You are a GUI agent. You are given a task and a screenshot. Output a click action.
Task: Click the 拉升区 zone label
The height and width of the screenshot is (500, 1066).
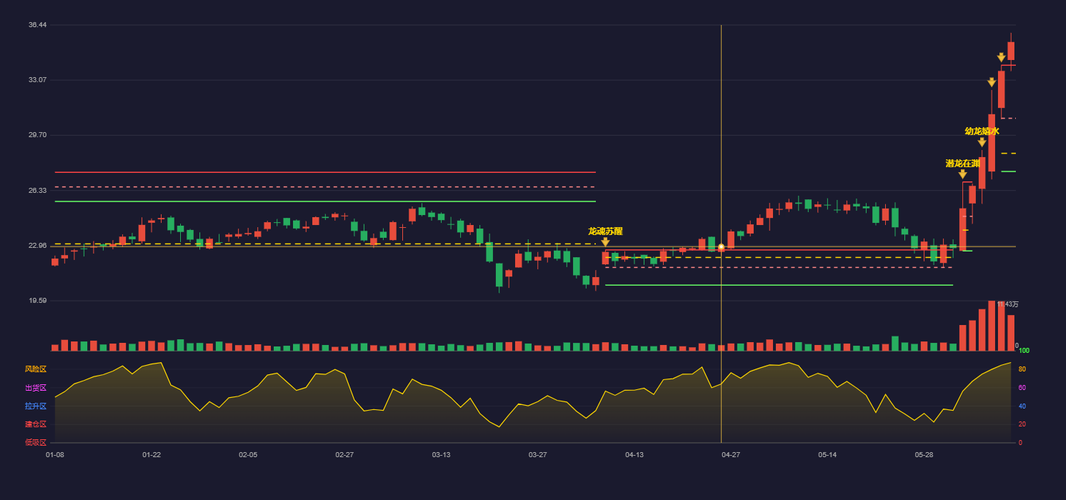35,406
